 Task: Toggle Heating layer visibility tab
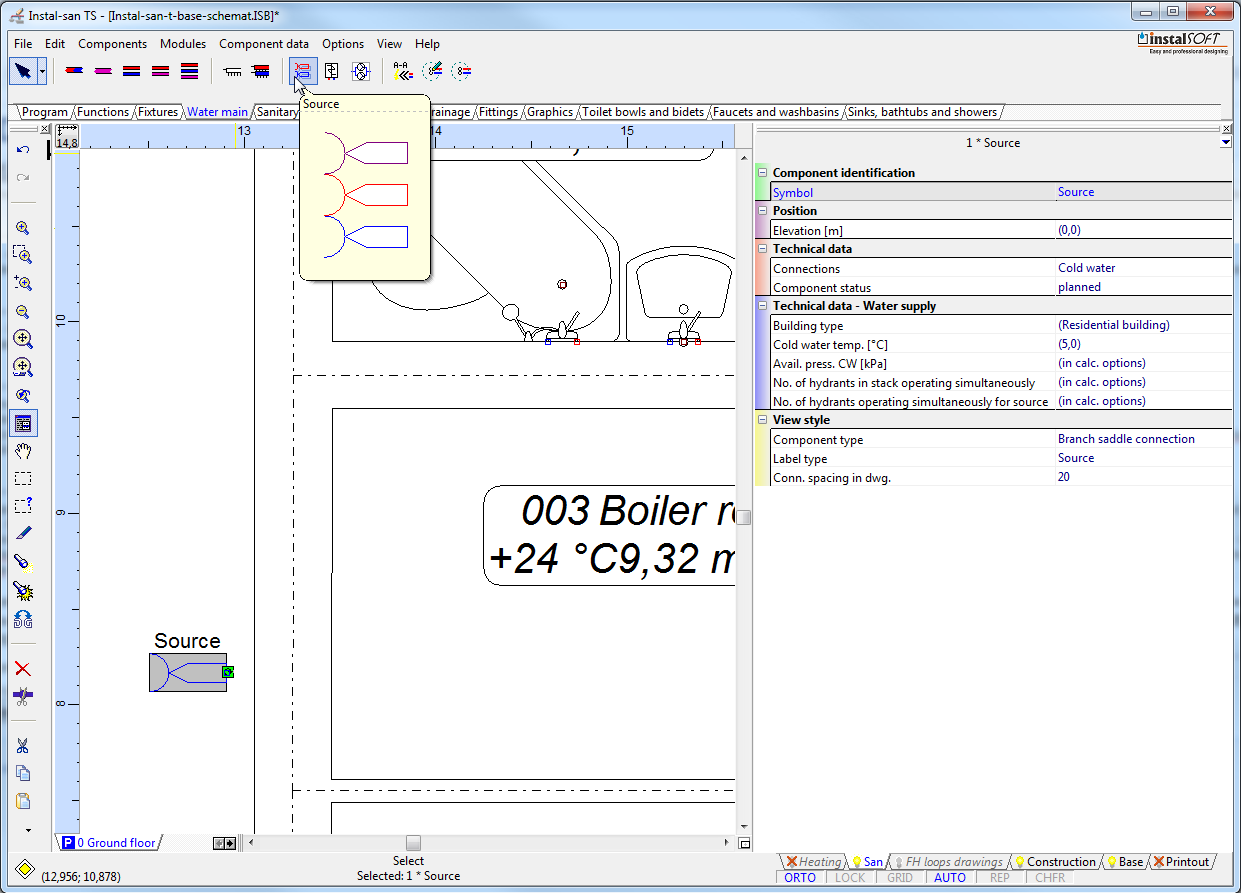(x=813, y=861)
